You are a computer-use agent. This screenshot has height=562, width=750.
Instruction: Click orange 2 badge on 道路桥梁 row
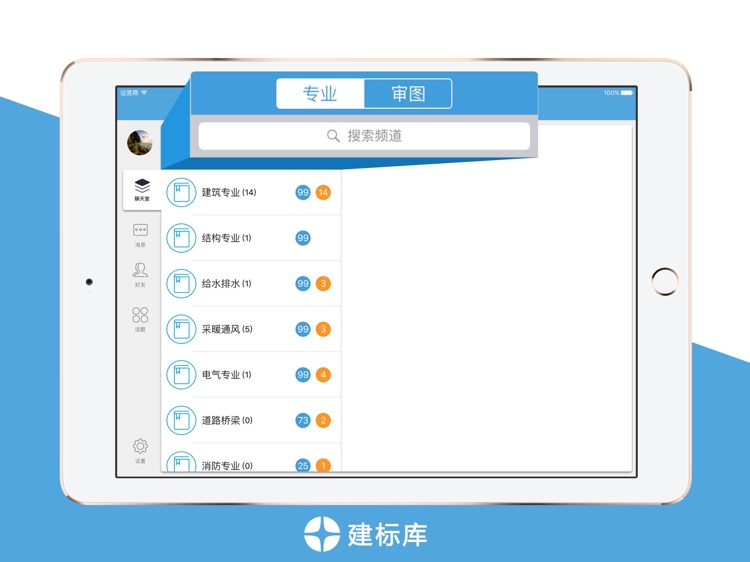[x=323, y=420]
